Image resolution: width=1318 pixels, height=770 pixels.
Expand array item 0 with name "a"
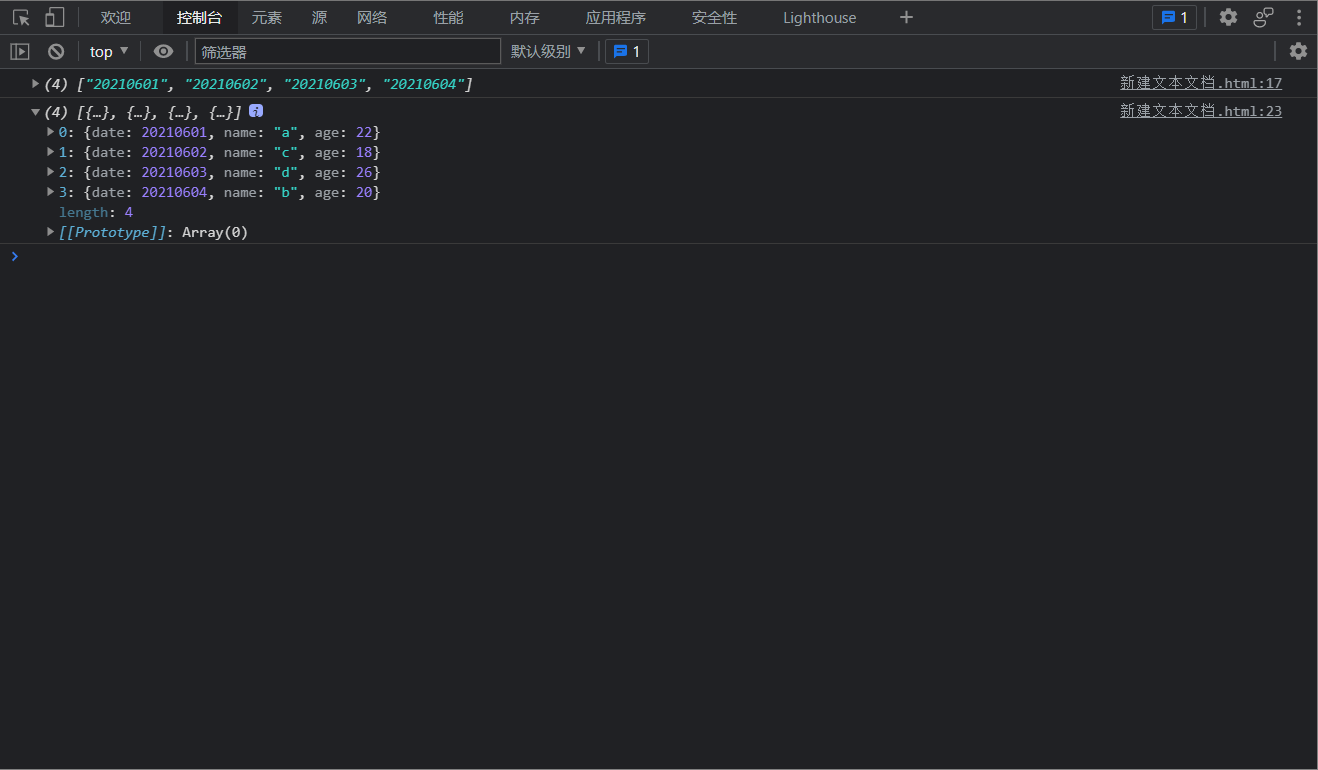pos(51,132)
